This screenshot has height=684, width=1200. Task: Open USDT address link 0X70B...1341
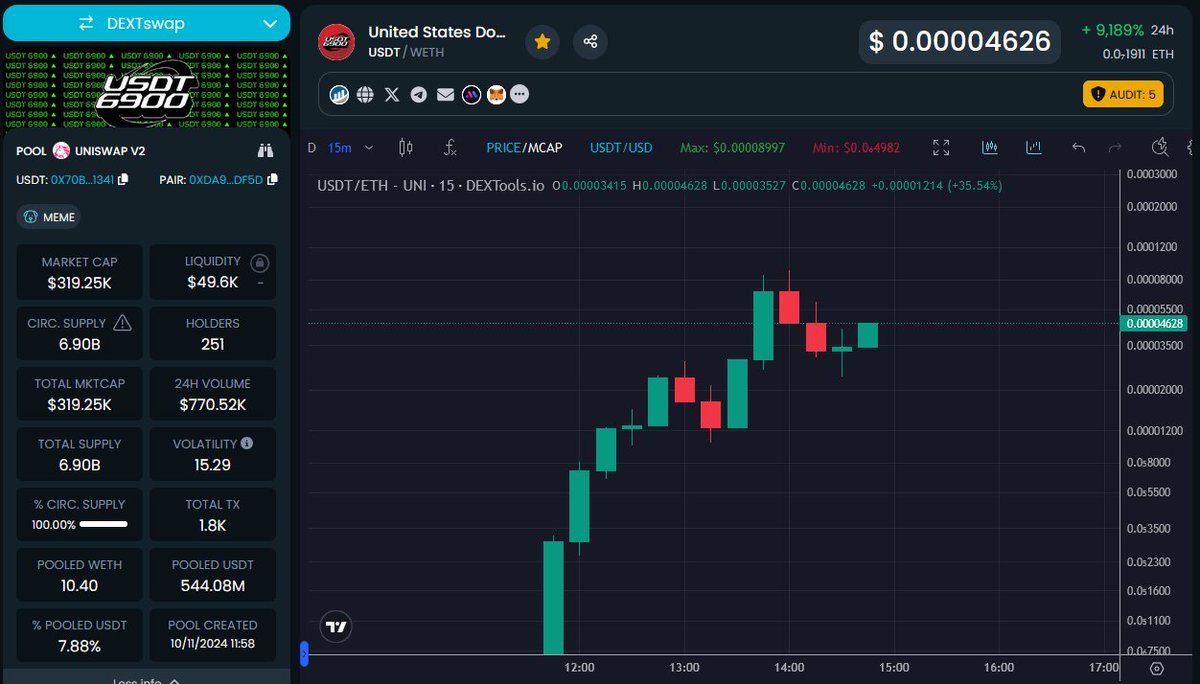(82, 180)
